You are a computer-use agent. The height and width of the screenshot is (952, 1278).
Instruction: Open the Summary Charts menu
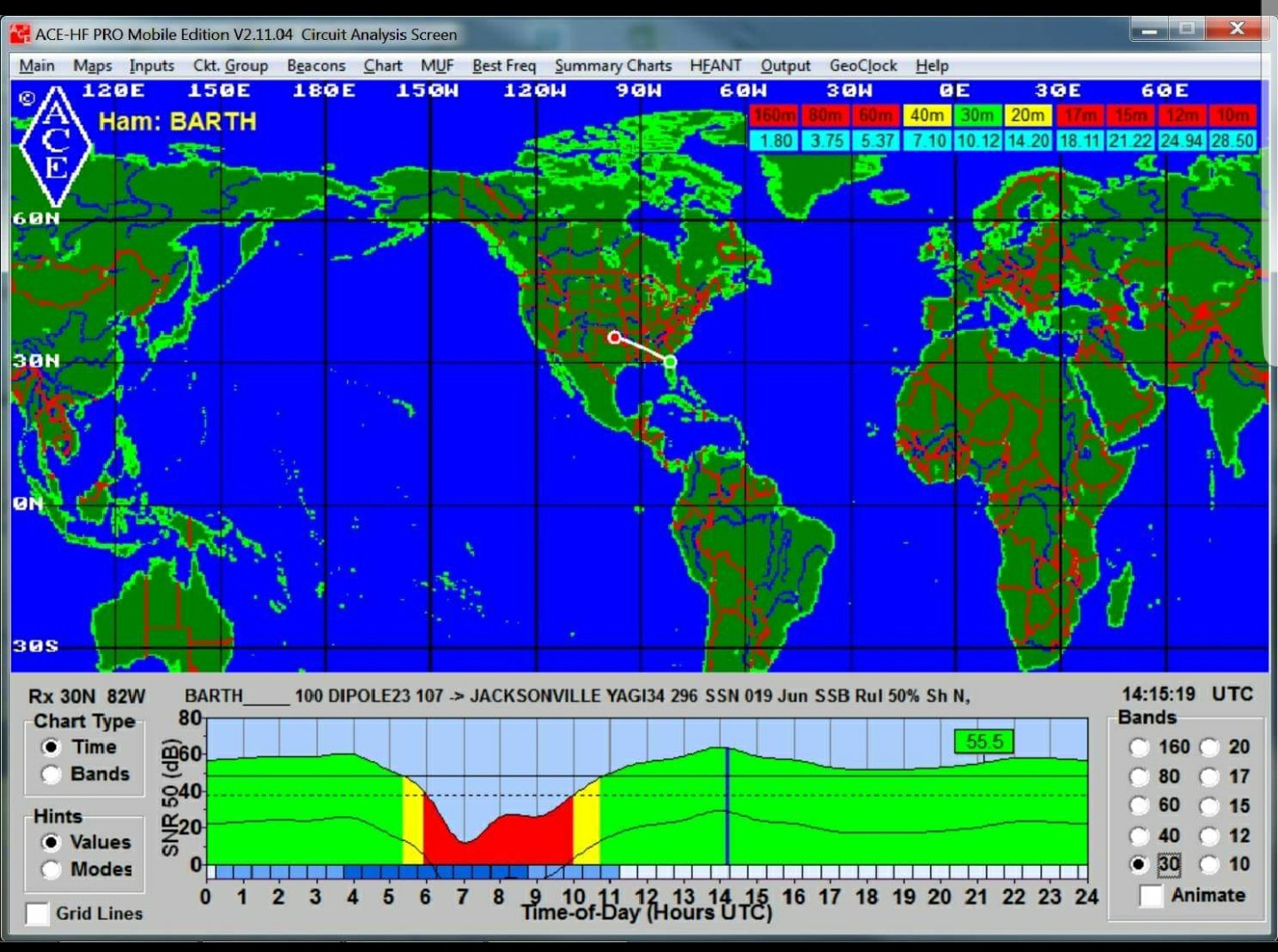[x=613, y=66]
